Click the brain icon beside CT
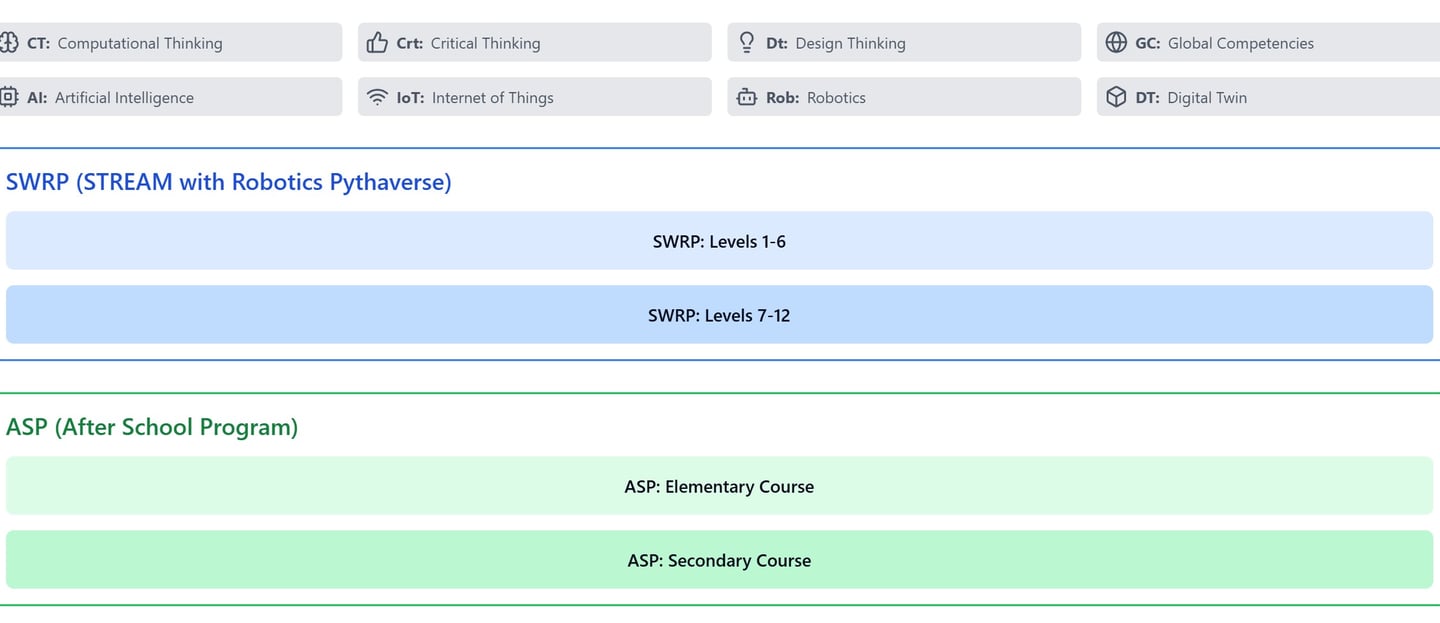The height and width of the screenshot is (623, 1440). (9, 43)
